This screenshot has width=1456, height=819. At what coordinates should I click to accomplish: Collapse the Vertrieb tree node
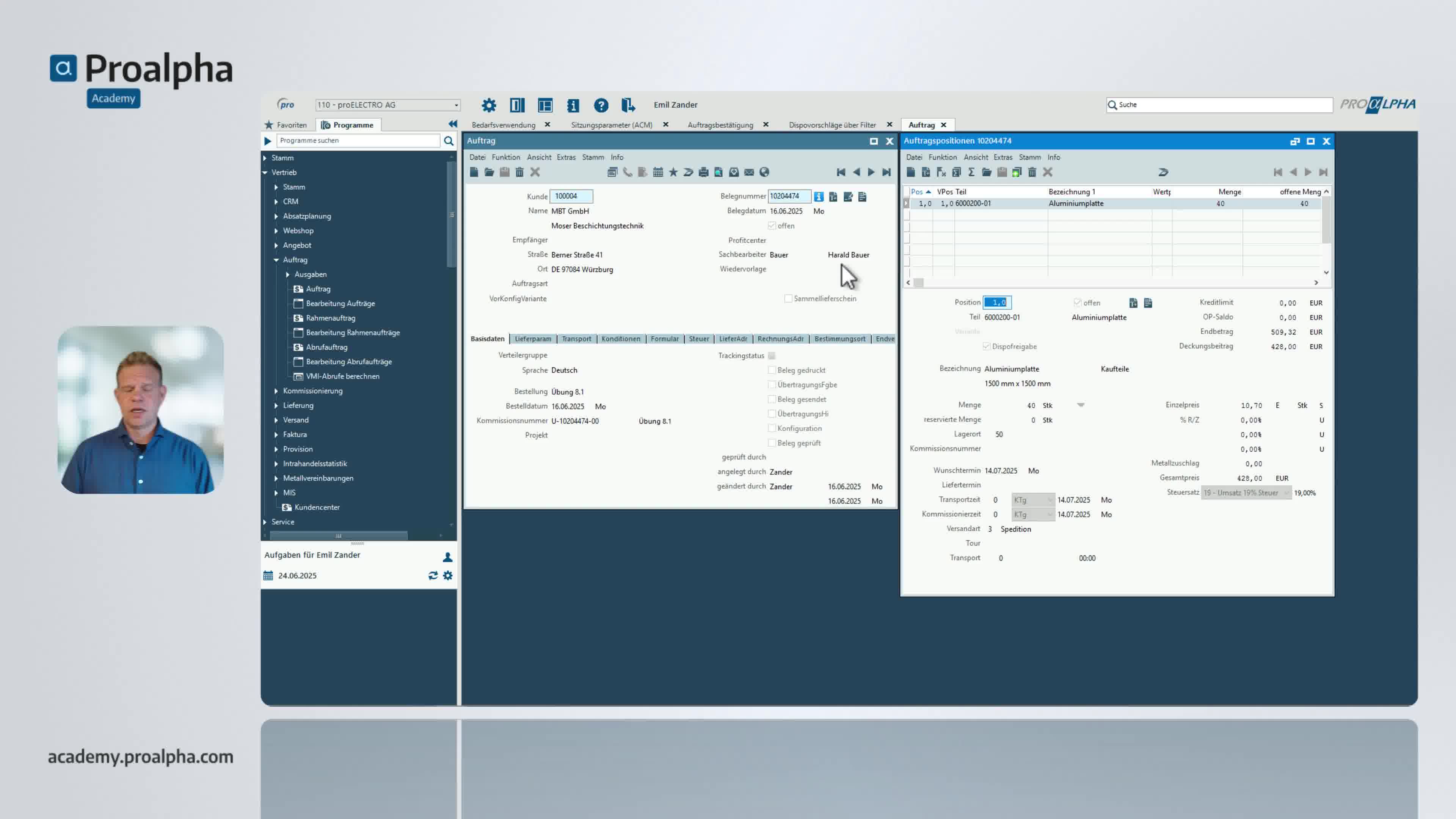pos(265,173)
